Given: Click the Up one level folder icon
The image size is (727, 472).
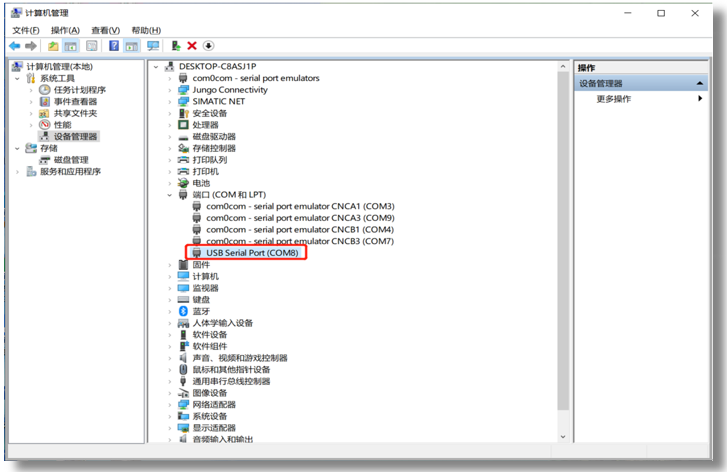Looking at the screenshot, I should [53, 46].
